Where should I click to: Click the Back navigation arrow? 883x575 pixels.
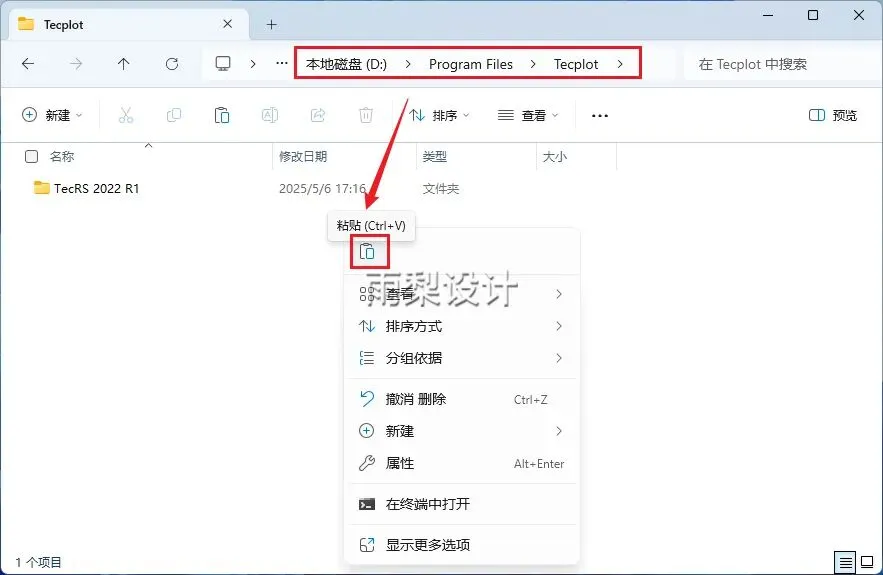[28, 64]
